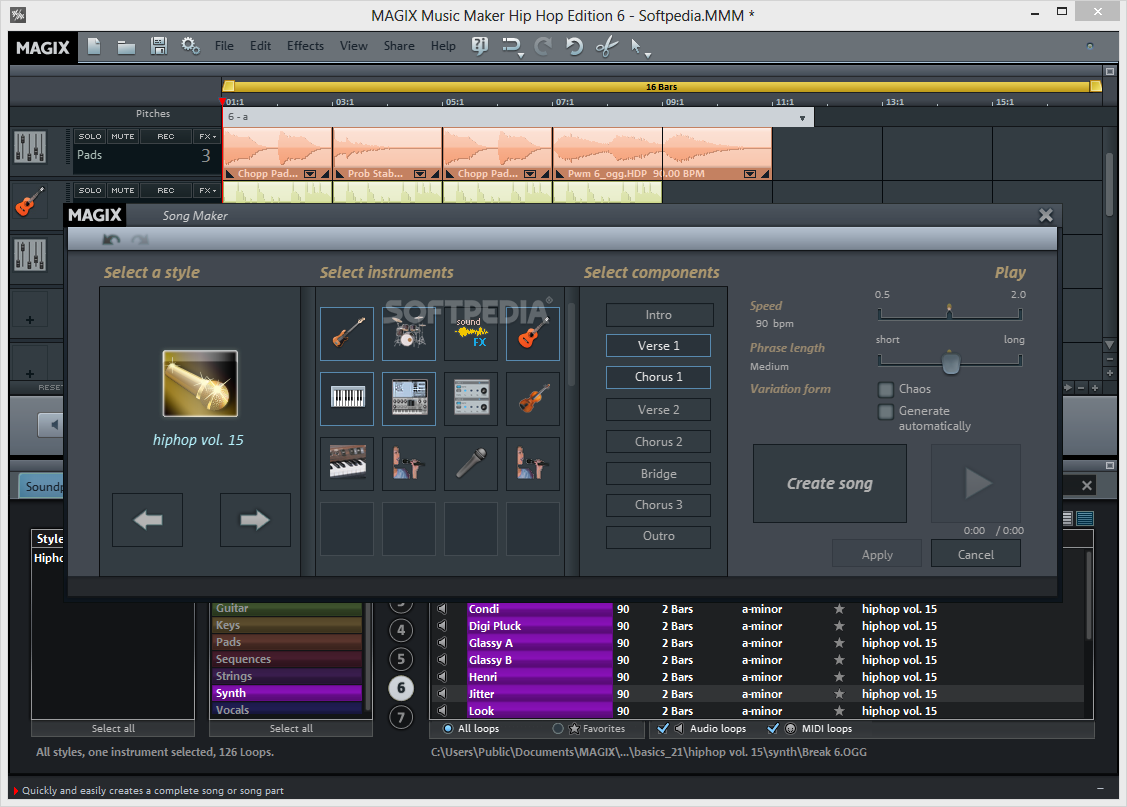Click the Apply button
Image resolution: width=1127 pixels, height=807 pixels.
tap(877, 555)
